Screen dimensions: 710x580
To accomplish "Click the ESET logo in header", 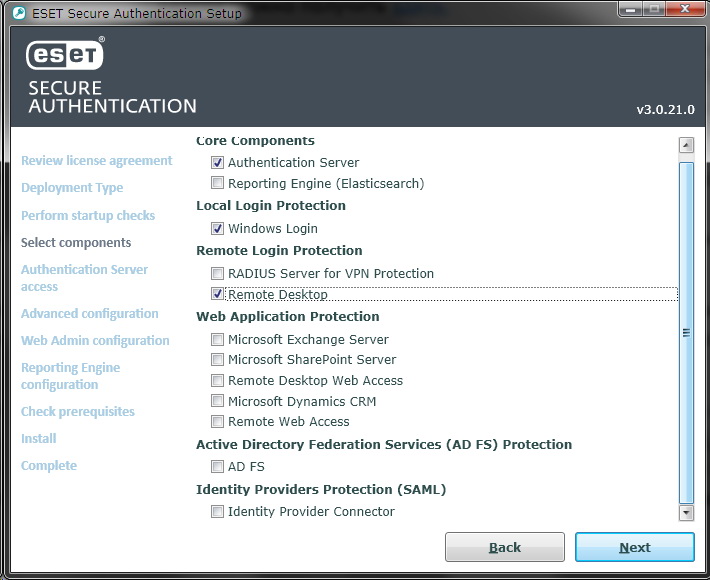I will pos(65,54).
